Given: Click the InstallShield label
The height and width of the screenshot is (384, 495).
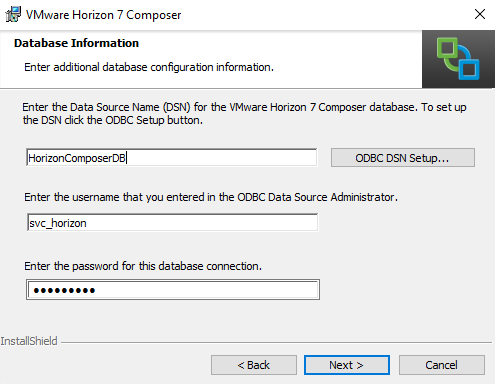Looking at the screenshot, I should point(29,341).
